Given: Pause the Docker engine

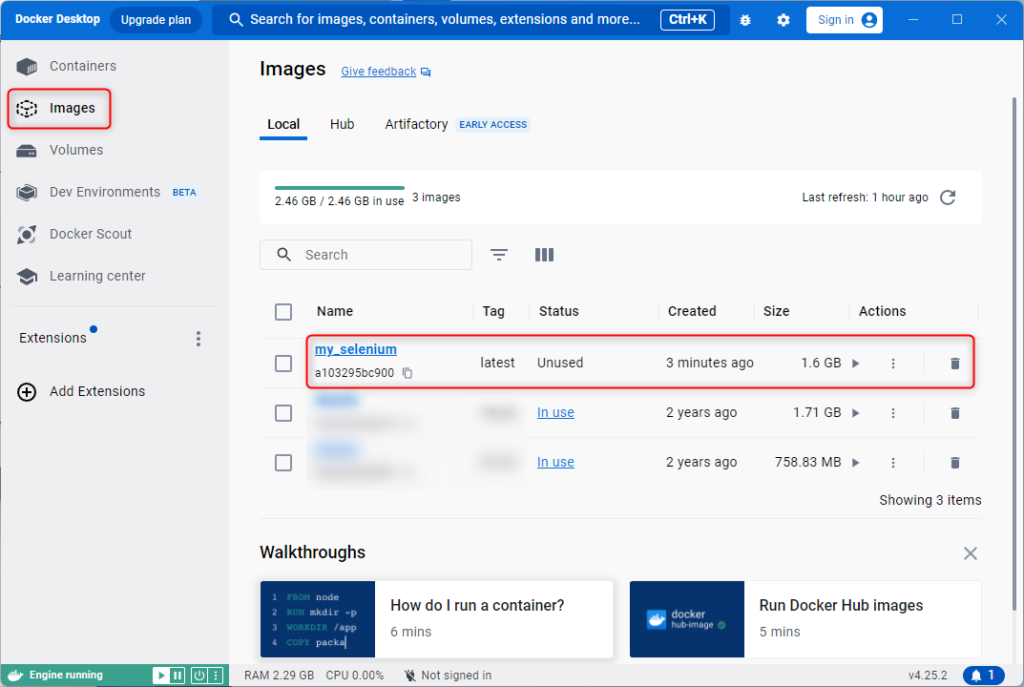Looking at the screenshot, I should click(x=178, y=675).
